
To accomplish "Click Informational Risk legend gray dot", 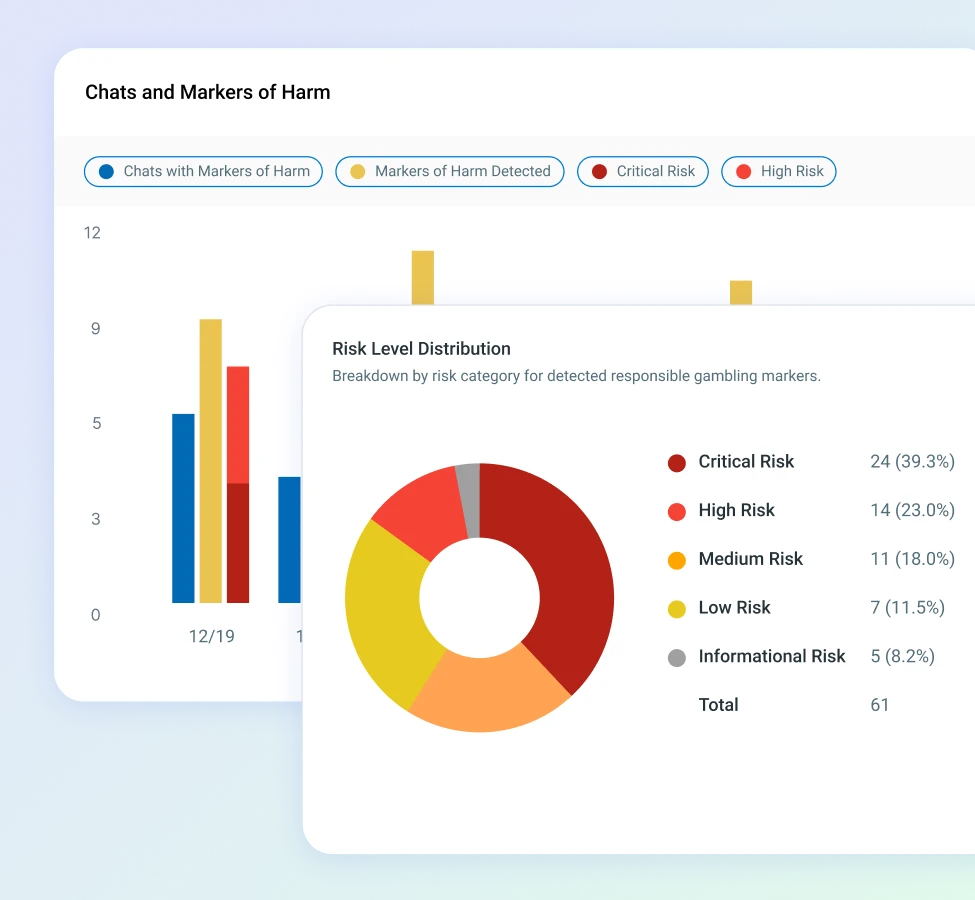I will pyautogui.click(x=677, y=657).
